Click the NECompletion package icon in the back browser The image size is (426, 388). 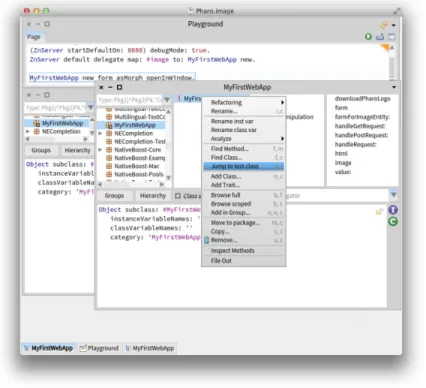[37, 132]
